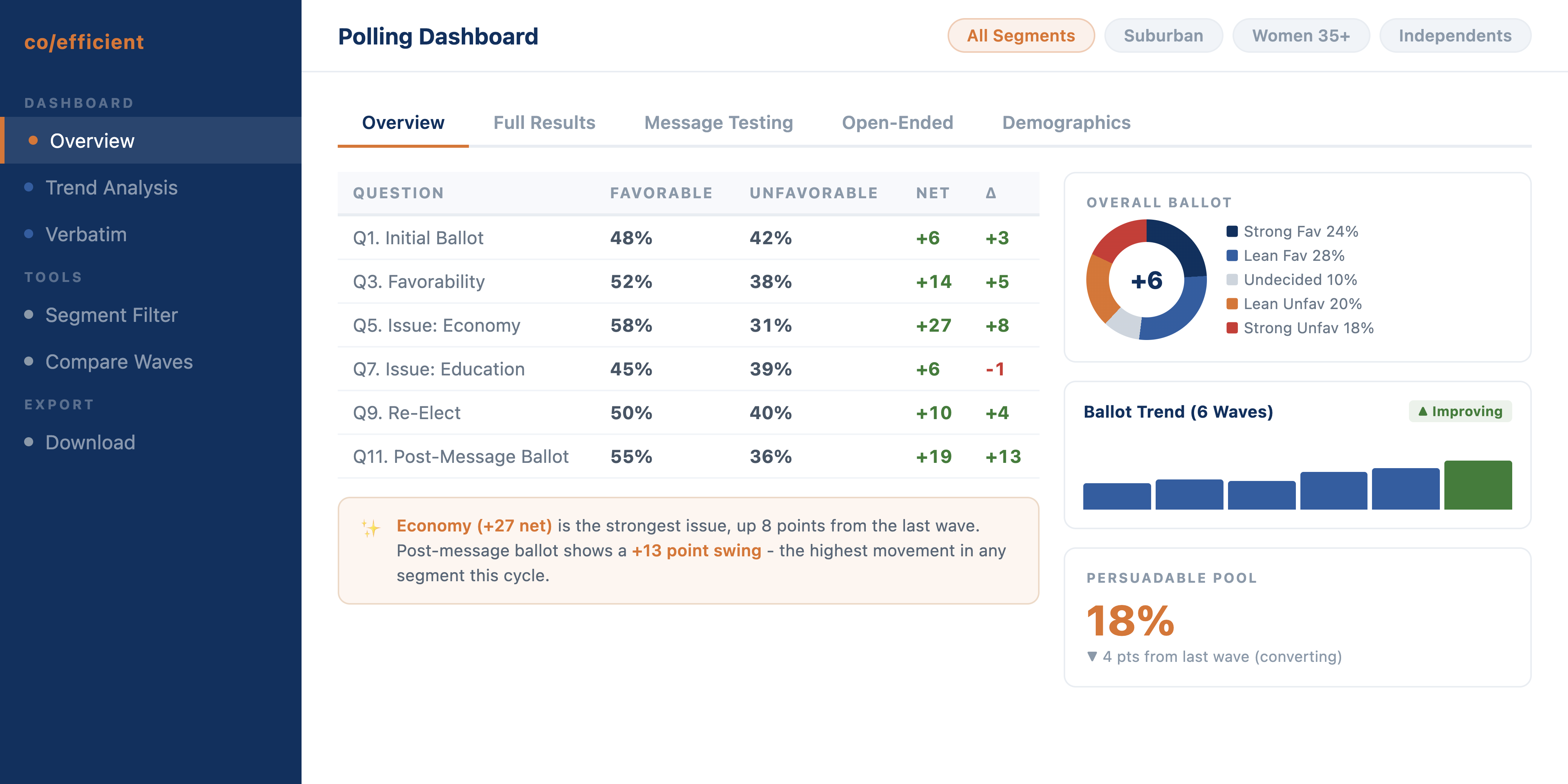This screenshot has width=1568, height=784.
Task: Click the Improving trend indicator badge
Action: (x=1461, y=412)
